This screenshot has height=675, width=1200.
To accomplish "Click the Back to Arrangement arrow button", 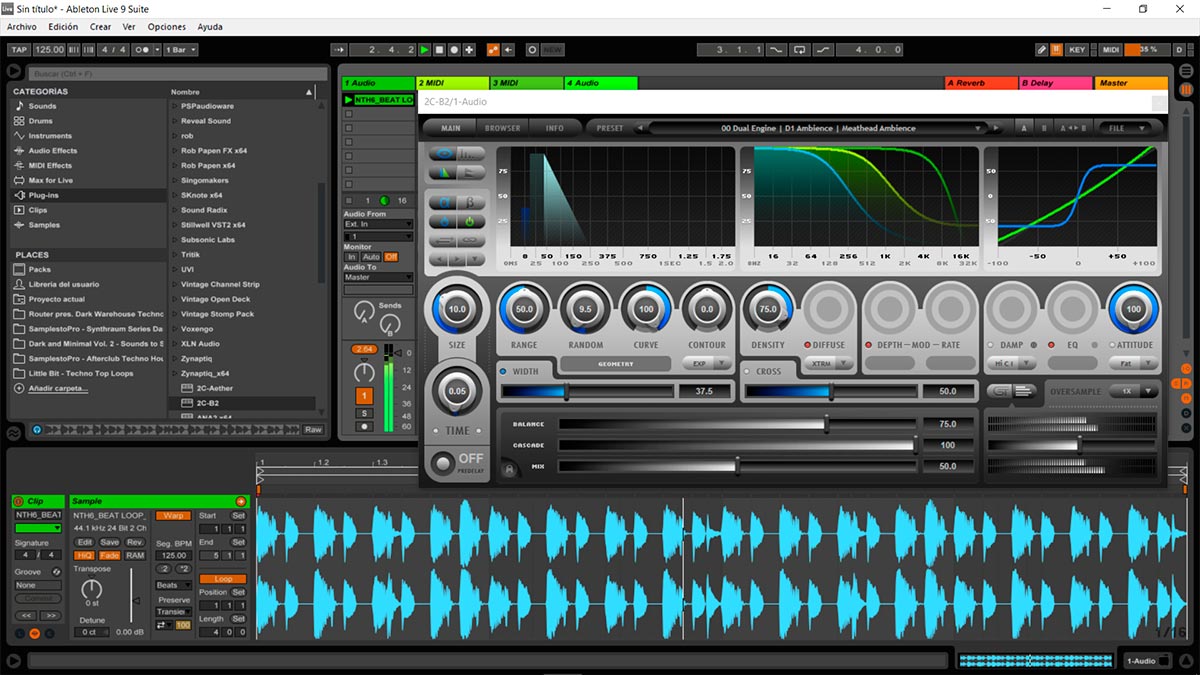I will (x=508, y=49).
